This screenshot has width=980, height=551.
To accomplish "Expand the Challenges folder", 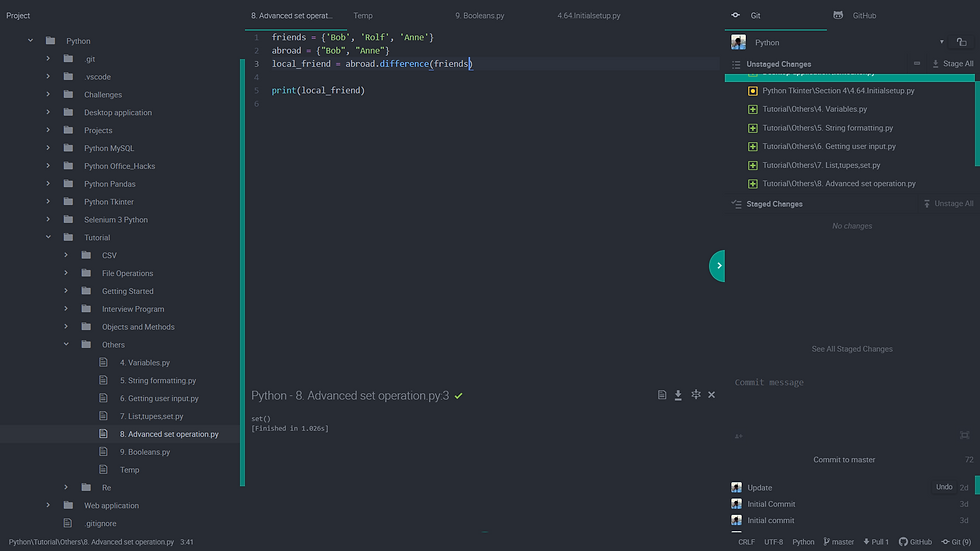I will tap(48, 94).
